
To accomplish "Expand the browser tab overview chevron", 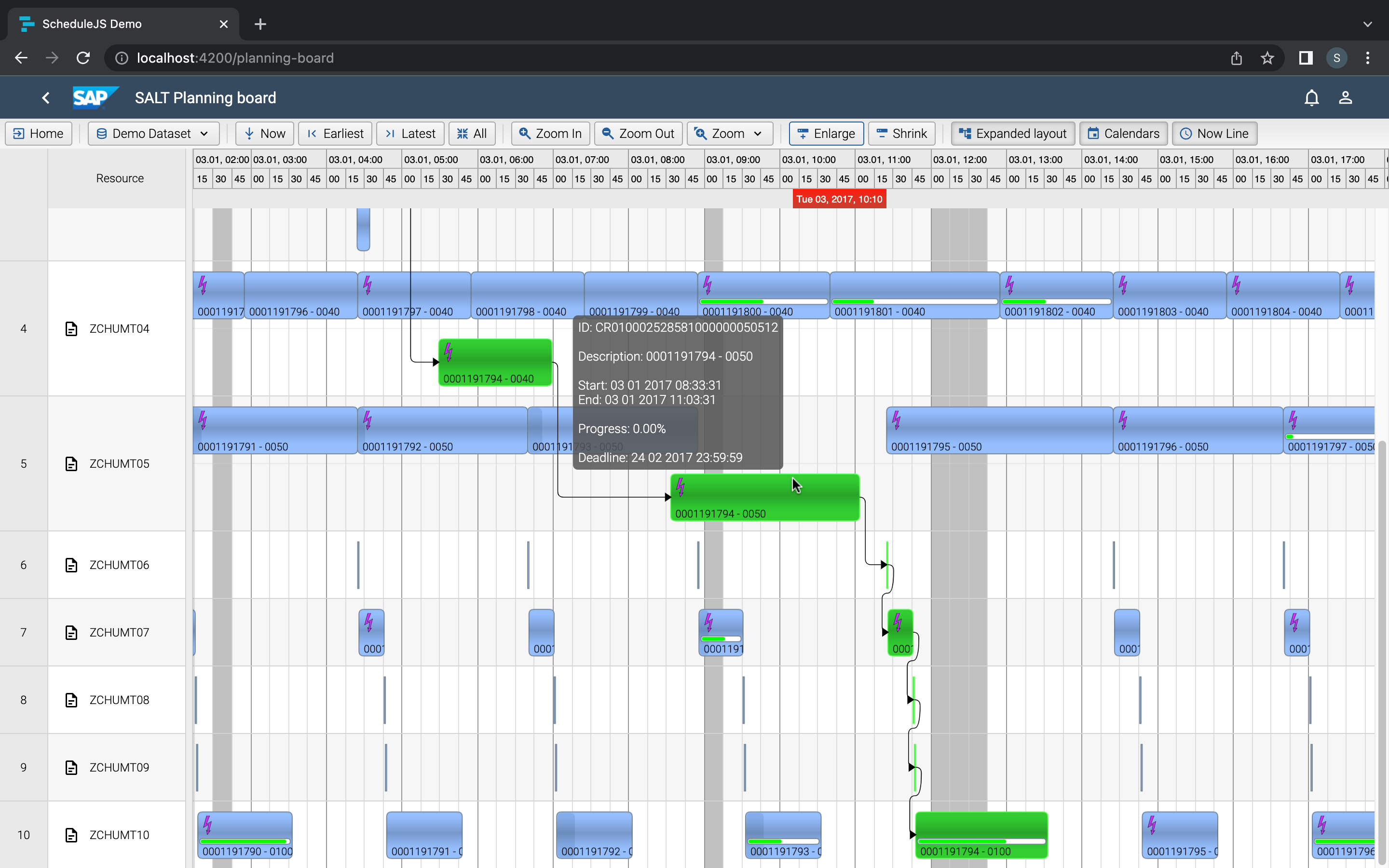I will point(1368,24).
